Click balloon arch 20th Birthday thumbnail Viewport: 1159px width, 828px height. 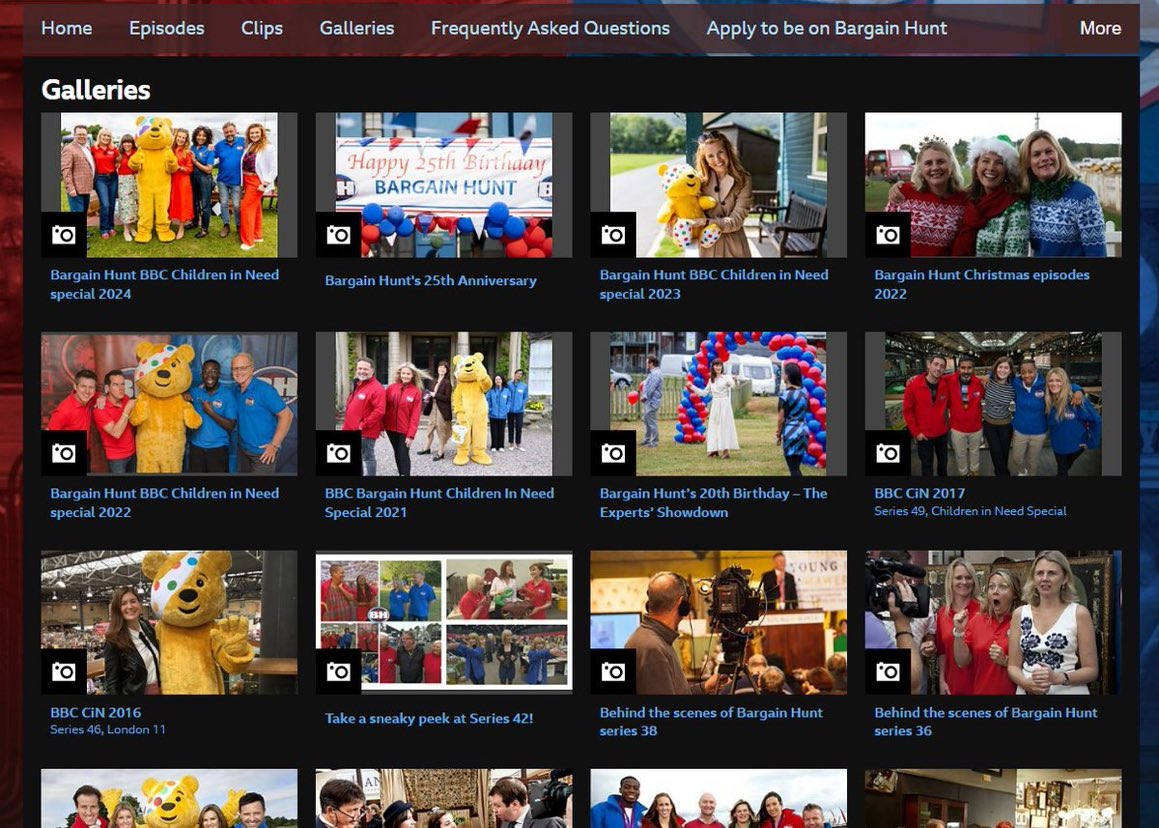[718, 404]
